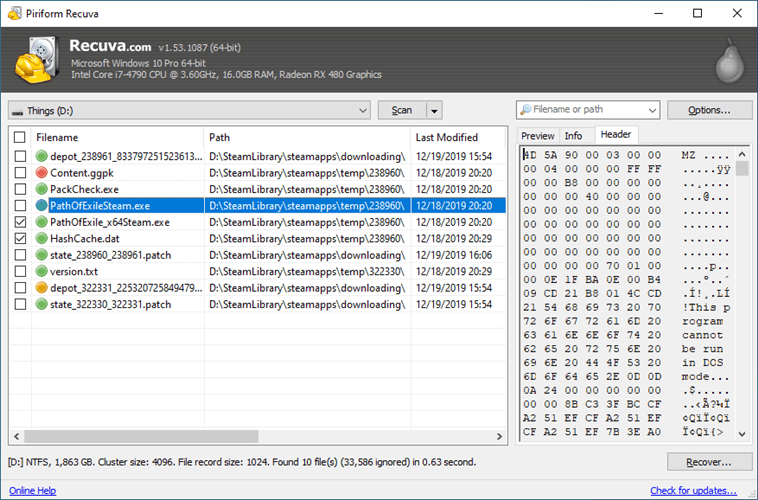758x500 pixels.
Task: Check the box for Content.ggpk
Action: [x=20, y=173]
